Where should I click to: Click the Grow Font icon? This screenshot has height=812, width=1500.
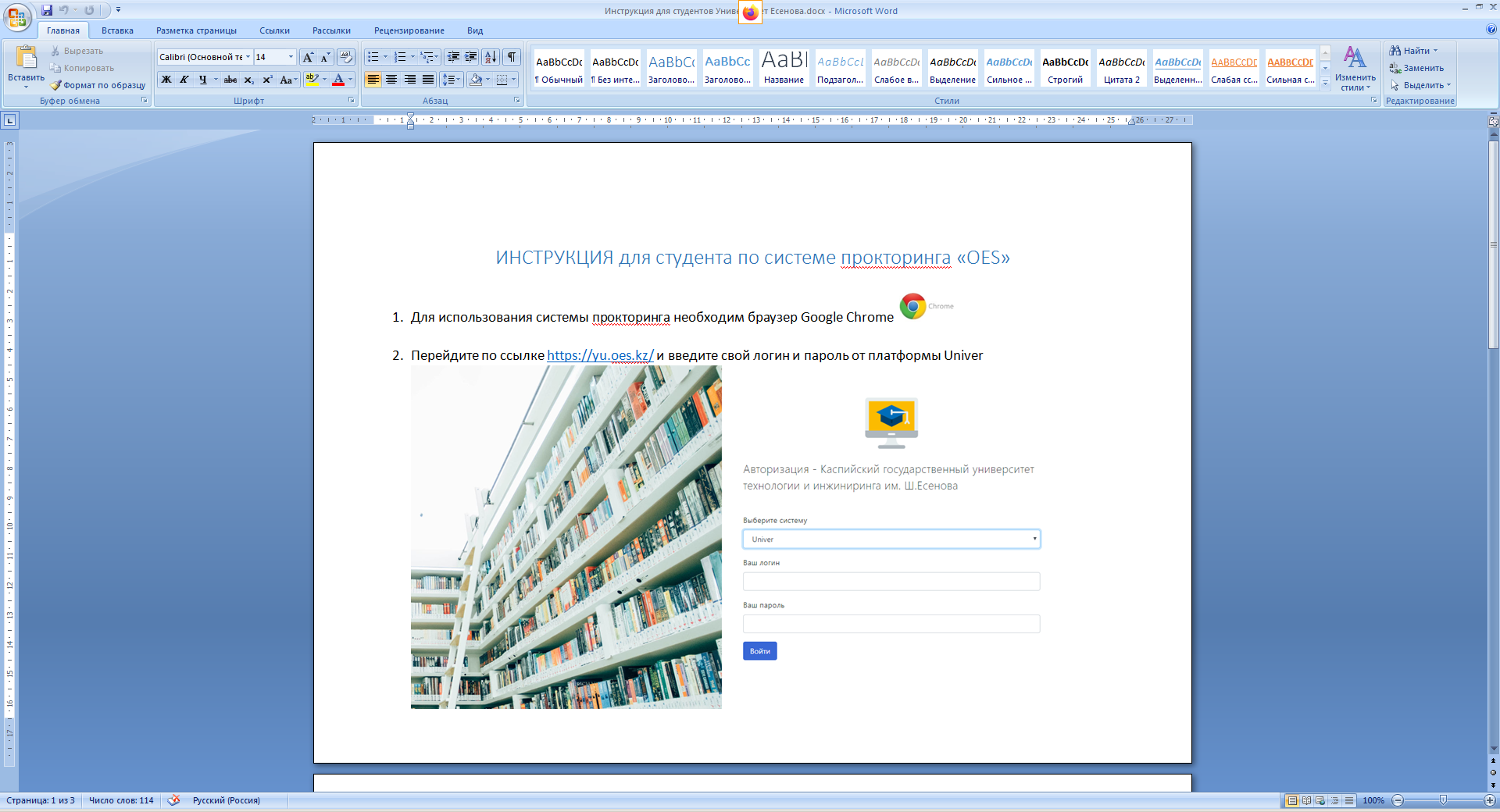point(308,57)
